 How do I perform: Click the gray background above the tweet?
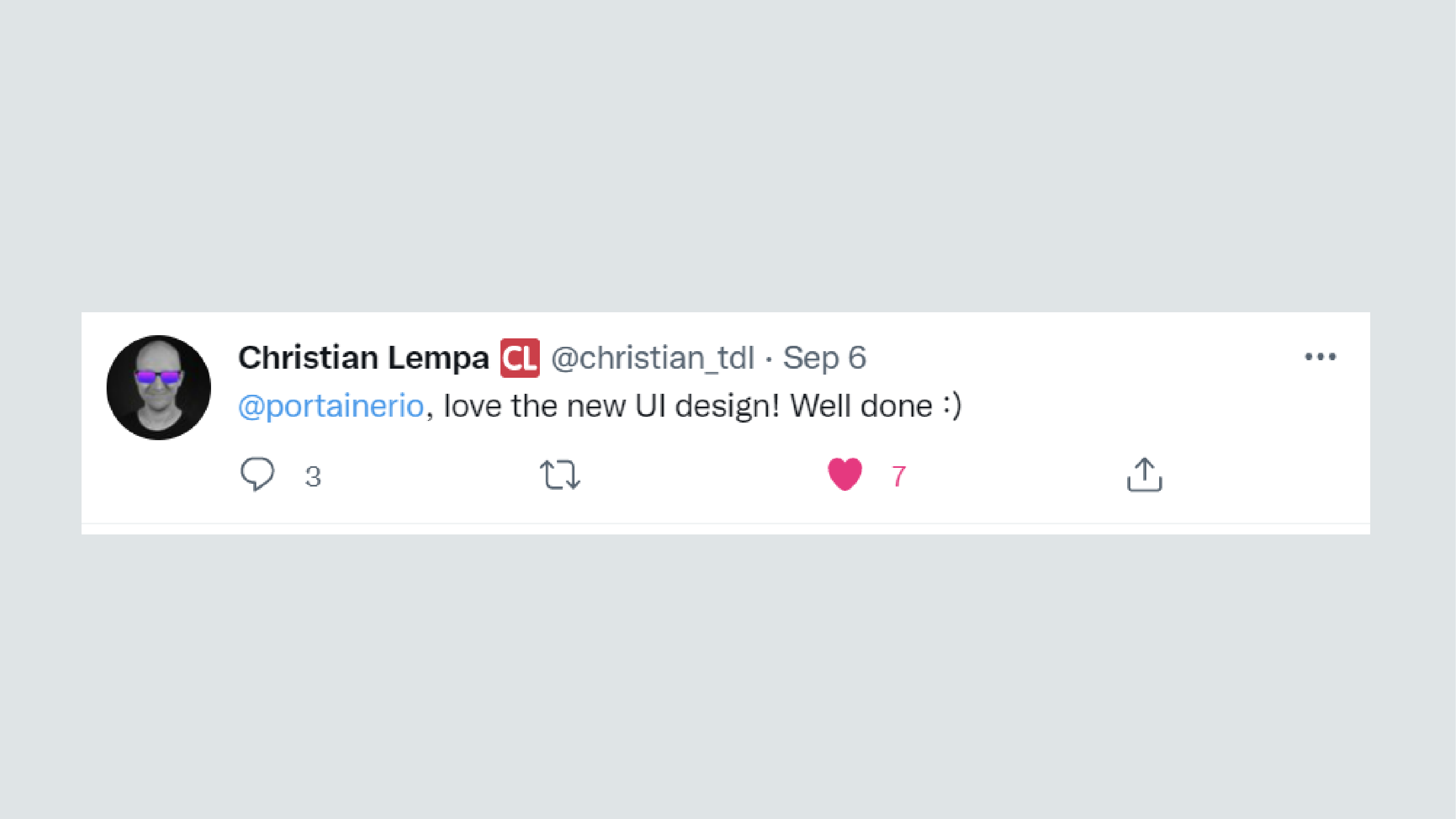pos(728,156)
